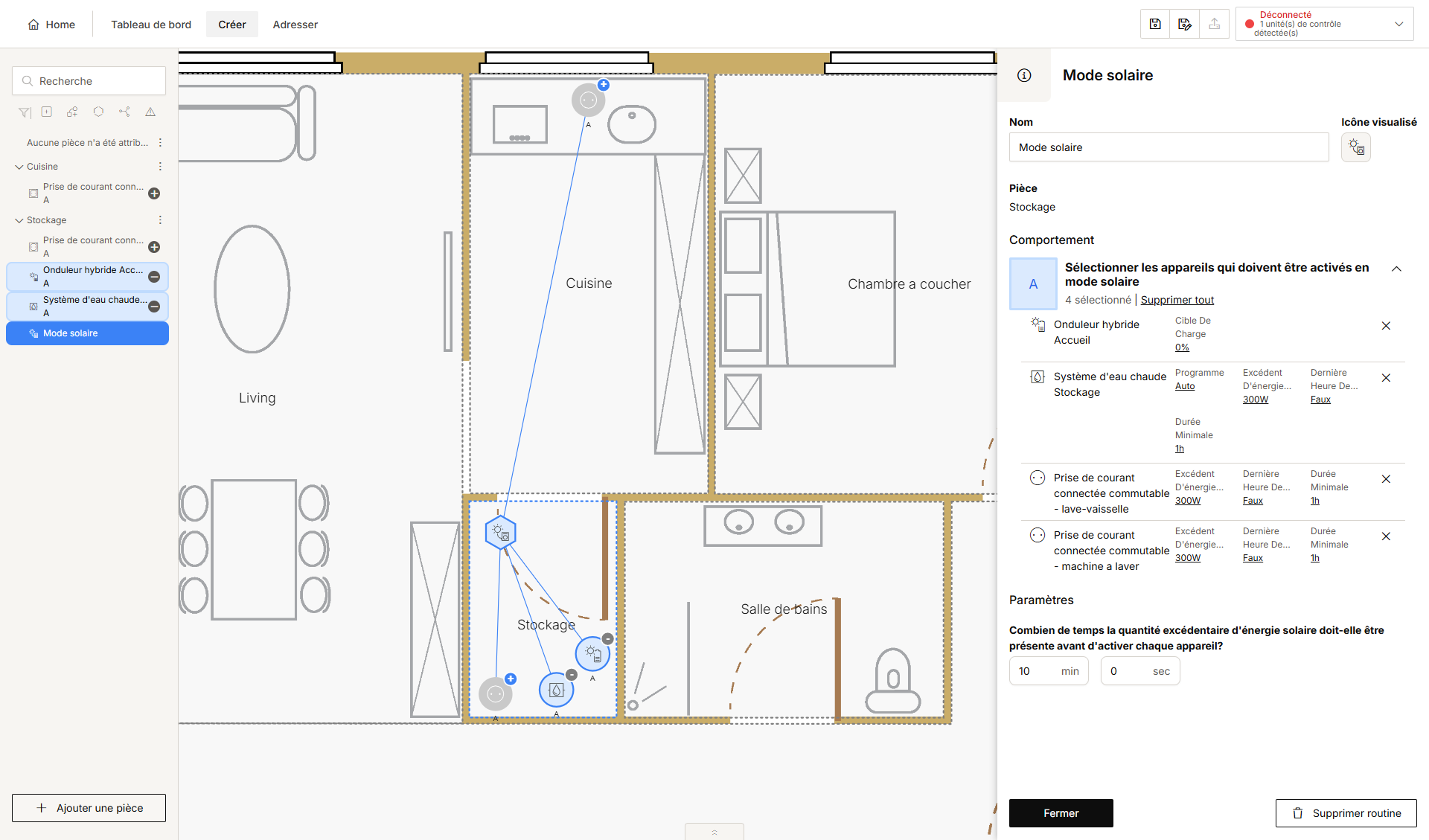
Task: Click the hexagon routine filter icon
Action: click(98, 112)
